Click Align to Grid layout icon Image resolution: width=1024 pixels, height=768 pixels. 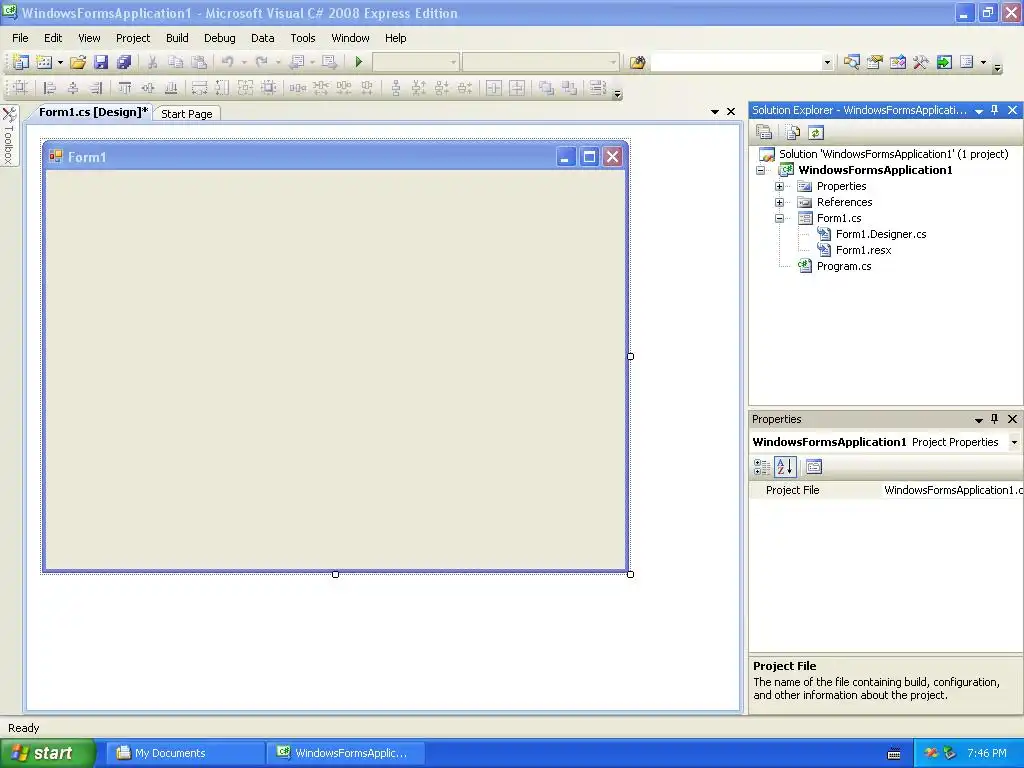click(x=20, y=88)
